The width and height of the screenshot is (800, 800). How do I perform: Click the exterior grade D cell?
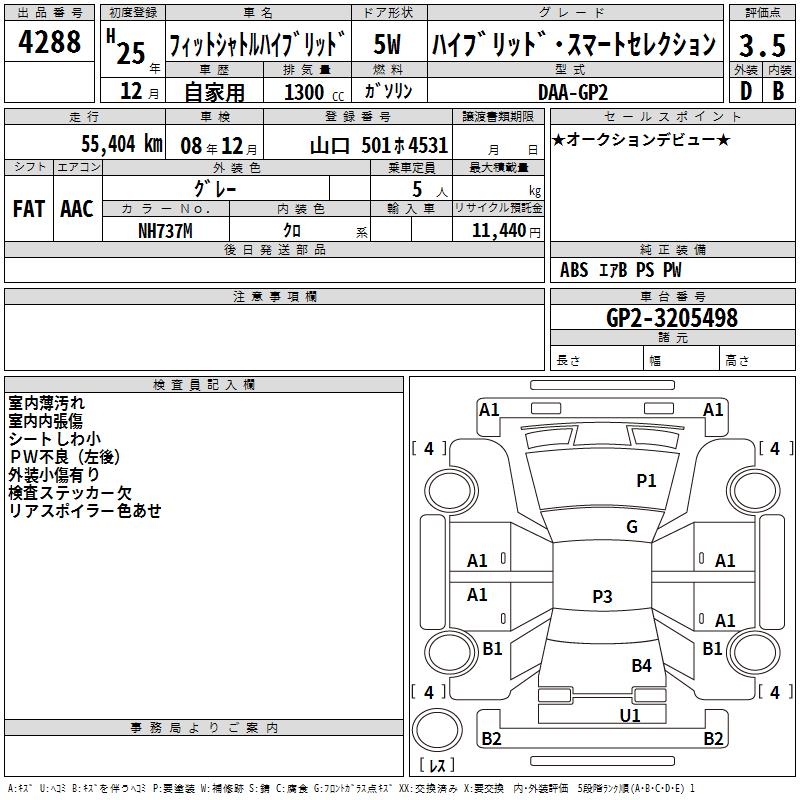point(745,90)
